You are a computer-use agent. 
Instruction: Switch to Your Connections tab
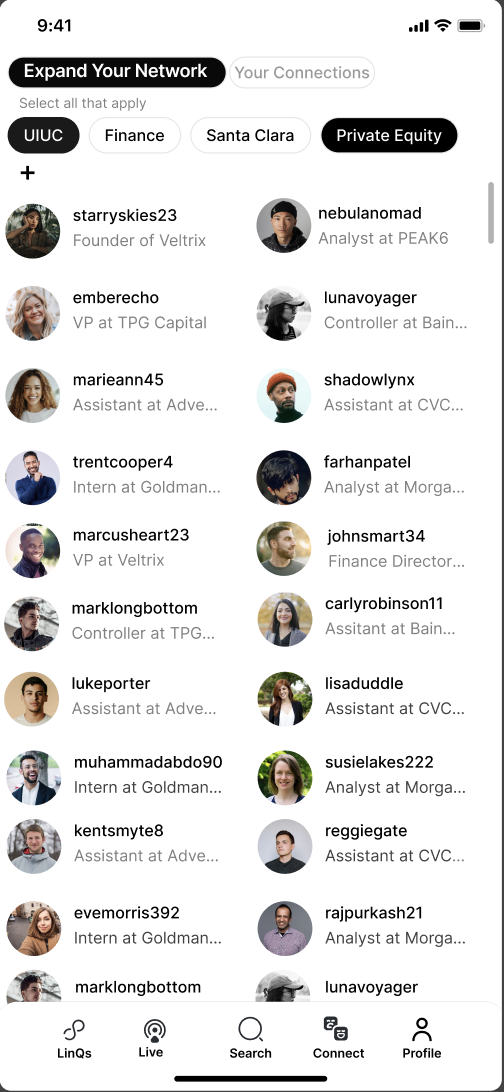302,72
